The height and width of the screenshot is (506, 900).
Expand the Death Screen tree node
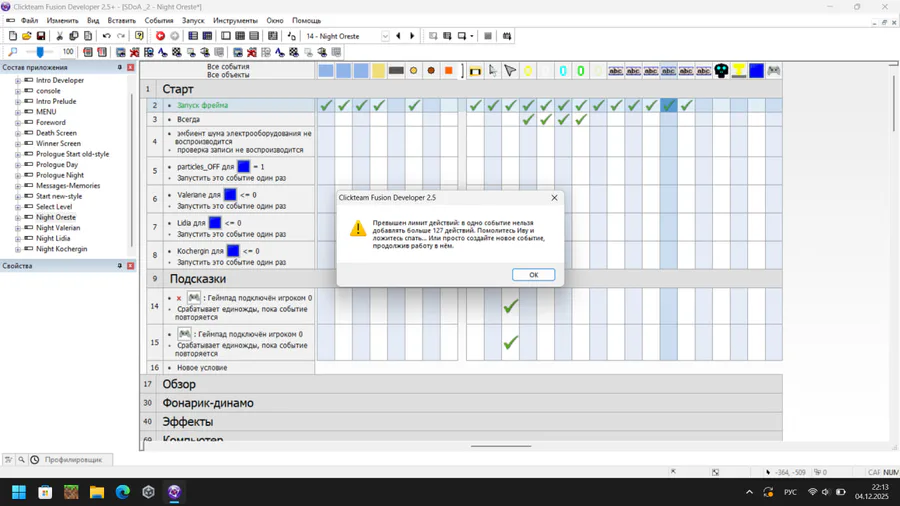tap(18, 134)
